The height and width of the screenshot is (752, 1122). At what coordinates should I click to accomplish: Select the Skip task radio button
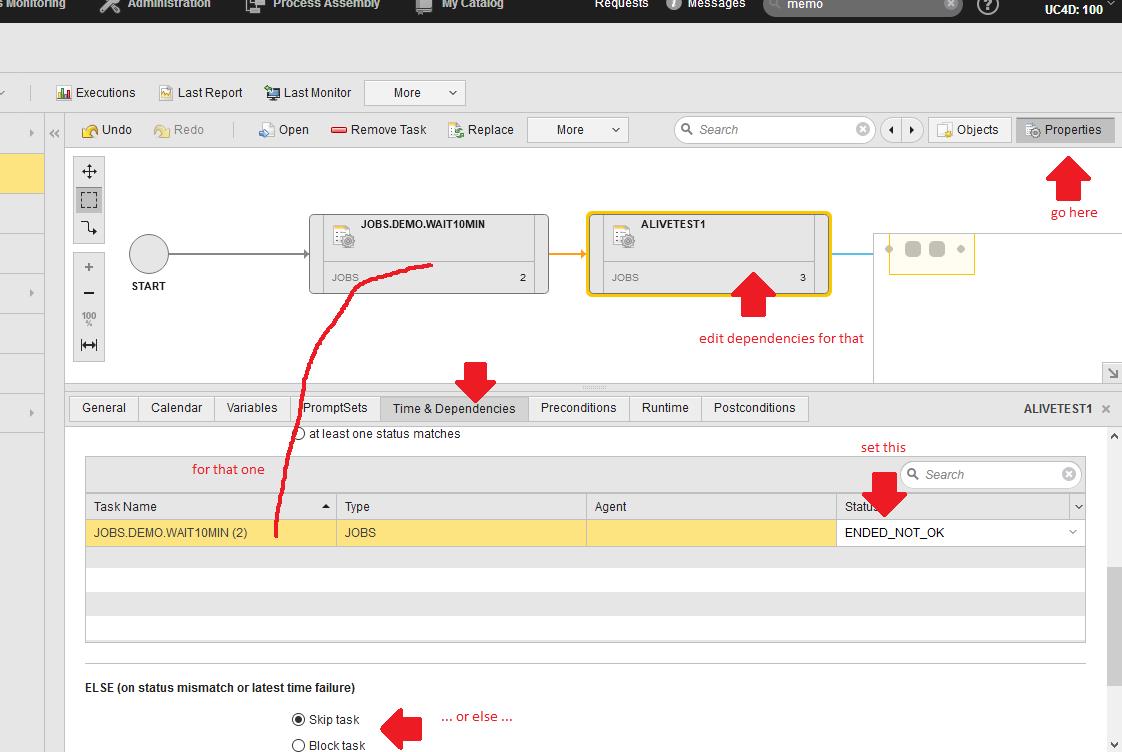pos(298,719)
